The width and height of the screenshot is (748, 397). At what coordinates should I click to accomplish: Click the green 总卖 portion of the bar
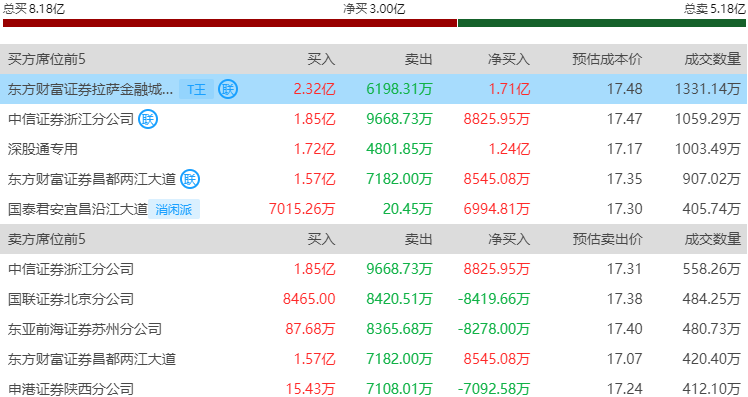point(602,23)
